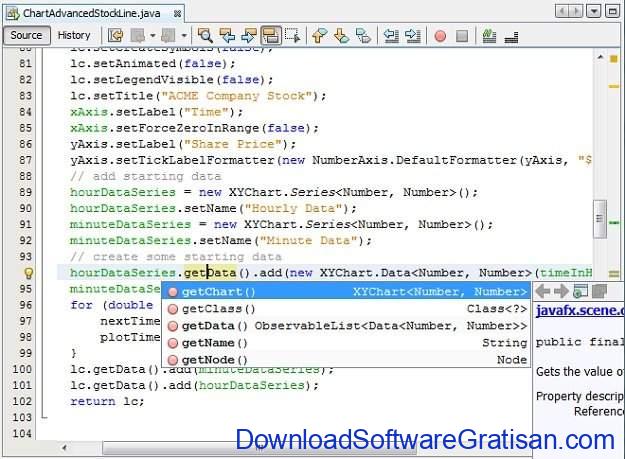625x459 pixels.
Task: Click vertical scrollbar up arrow
Action: (x=600, y=57)
